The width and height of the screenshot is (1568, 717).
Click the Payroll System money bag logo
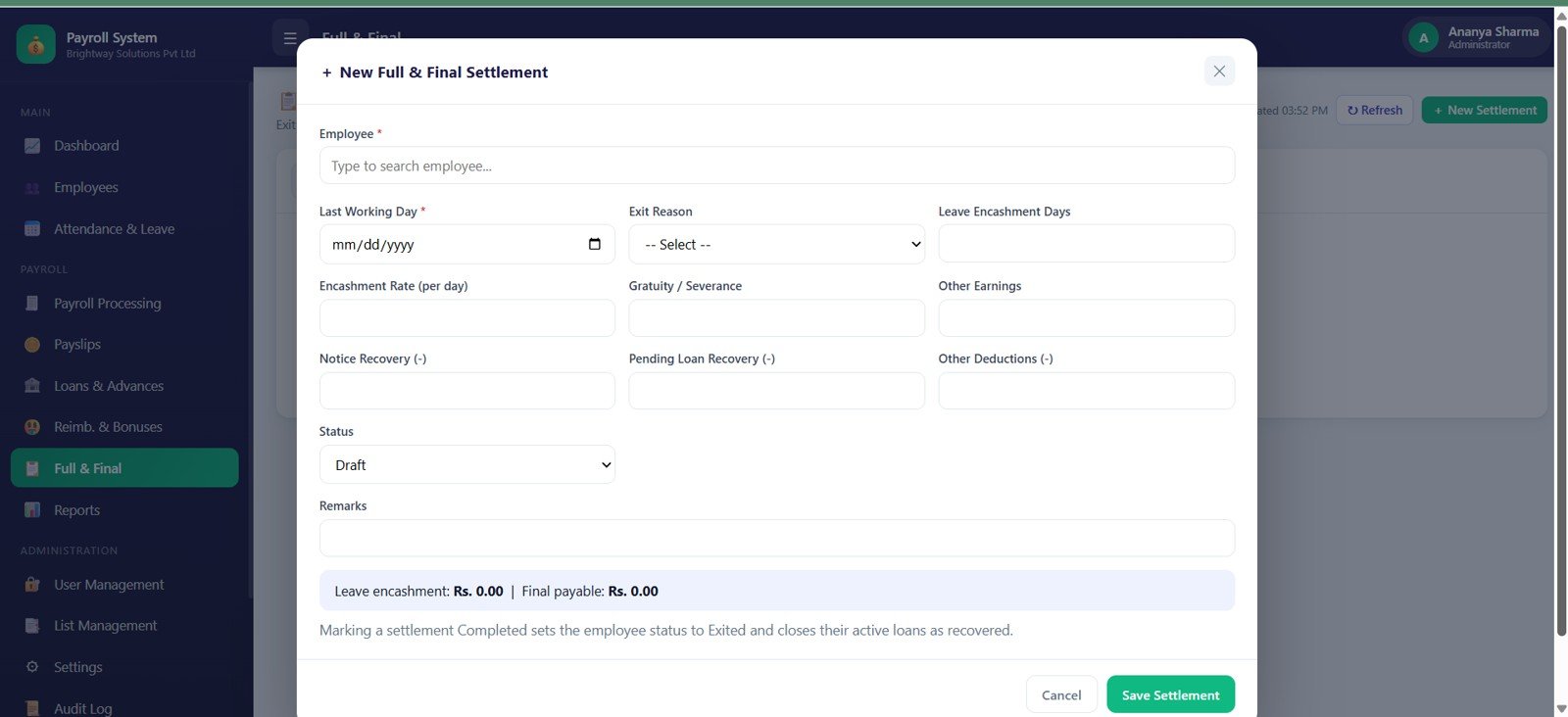36,44
